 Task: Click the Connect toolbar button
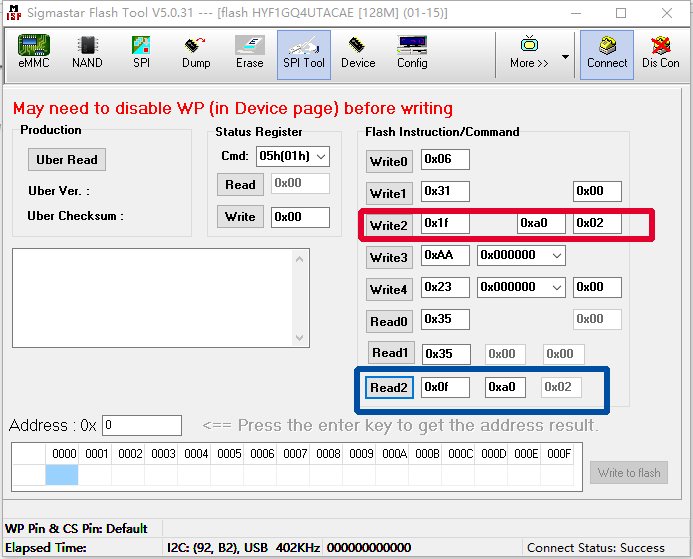pyautogui.click(x=607, y=52)
